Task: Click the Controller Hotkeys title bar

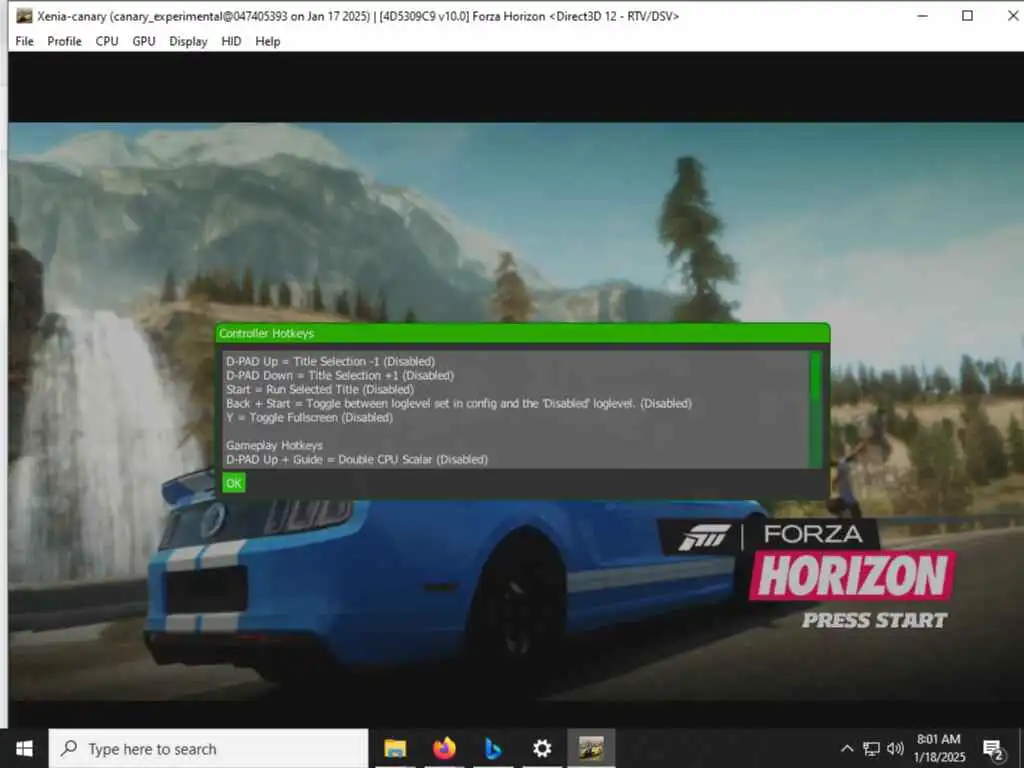Action: point(522,333)
